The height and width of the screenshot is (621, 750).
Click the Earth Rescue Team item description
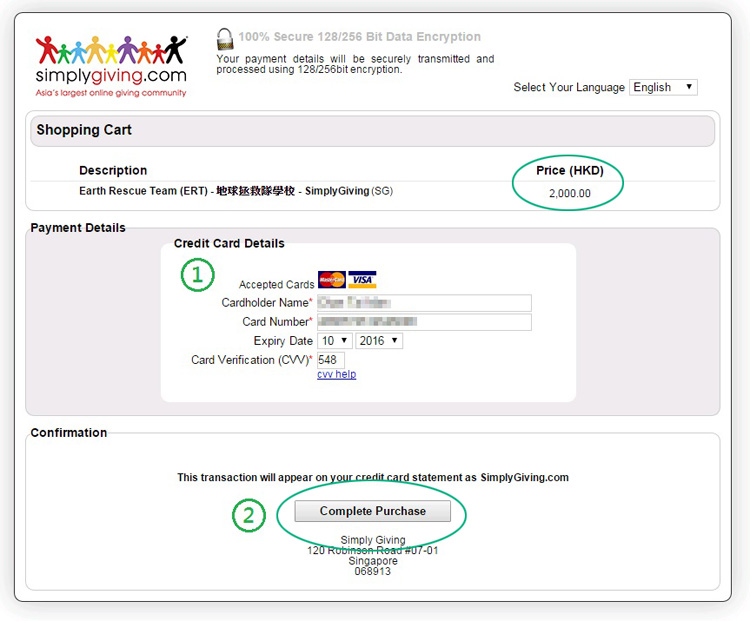coord(236,191)
